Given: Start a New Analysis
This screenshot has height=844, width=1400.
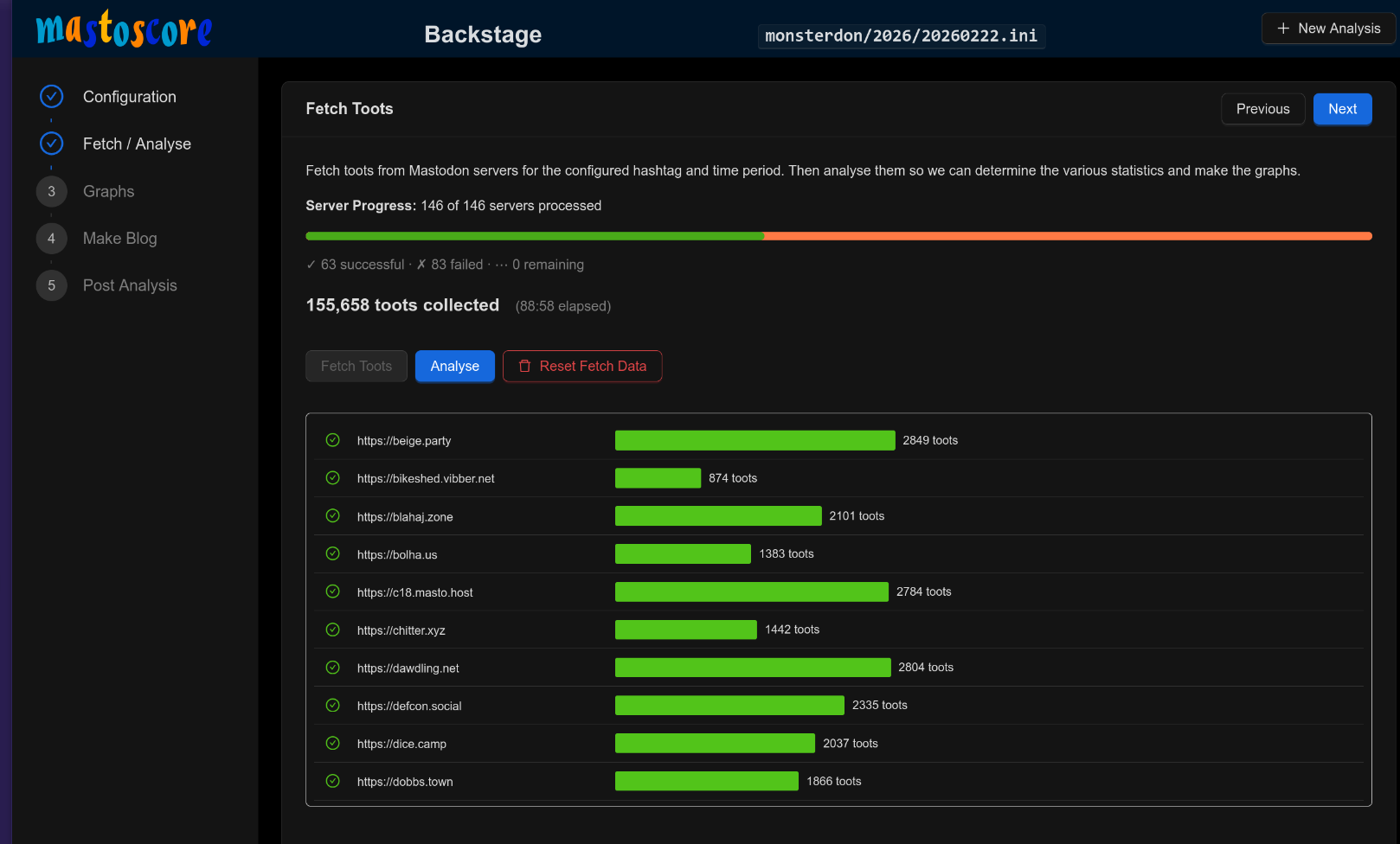Looking at the screenshot, I should tap(1328, 29).
